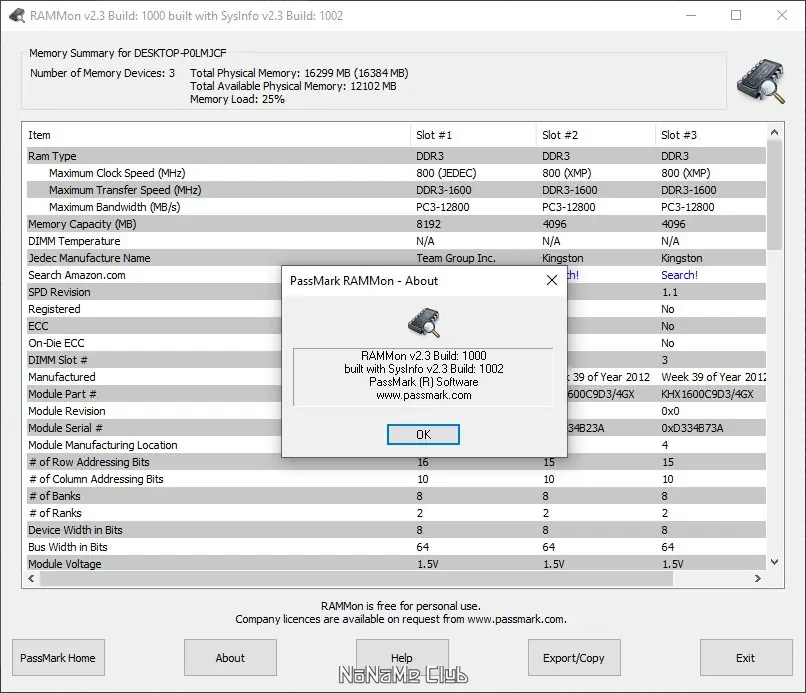The image size is (806, 693).
Task: Click OK in the About dialog
Action: 423,434
